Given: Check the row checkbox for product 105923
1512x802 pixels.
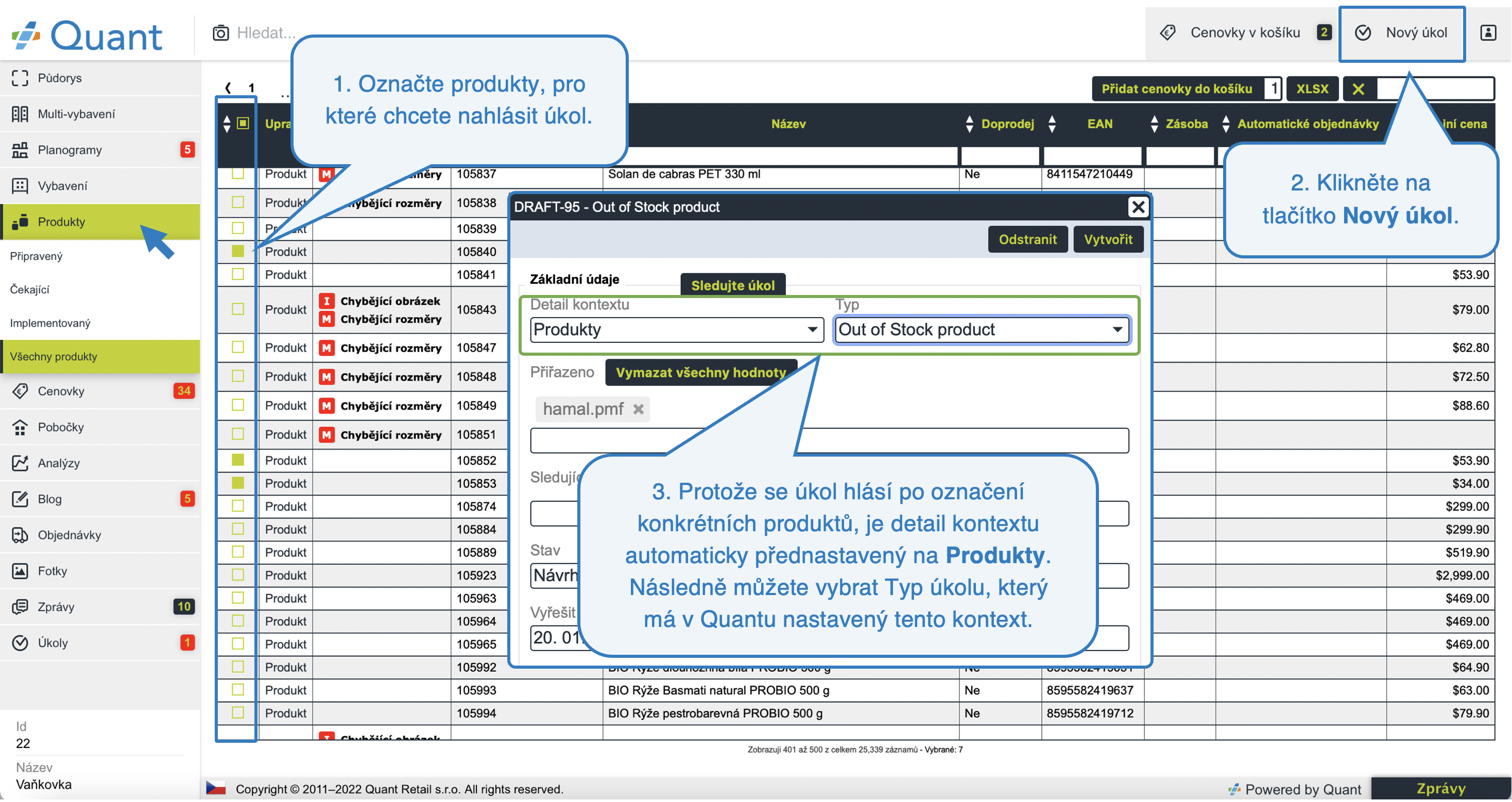Looking at the screenshot, I should coord(238,576).
